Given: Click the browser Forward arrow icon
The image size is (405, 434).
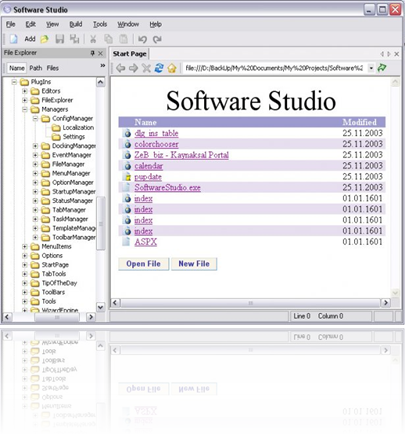Looking at the screenshot, I should pos(133,68).
